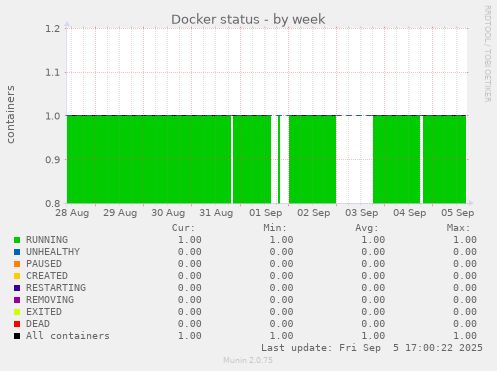The image size is (497, 371).
Task: Click the REMOVING legend label
Action: (50, 300)
